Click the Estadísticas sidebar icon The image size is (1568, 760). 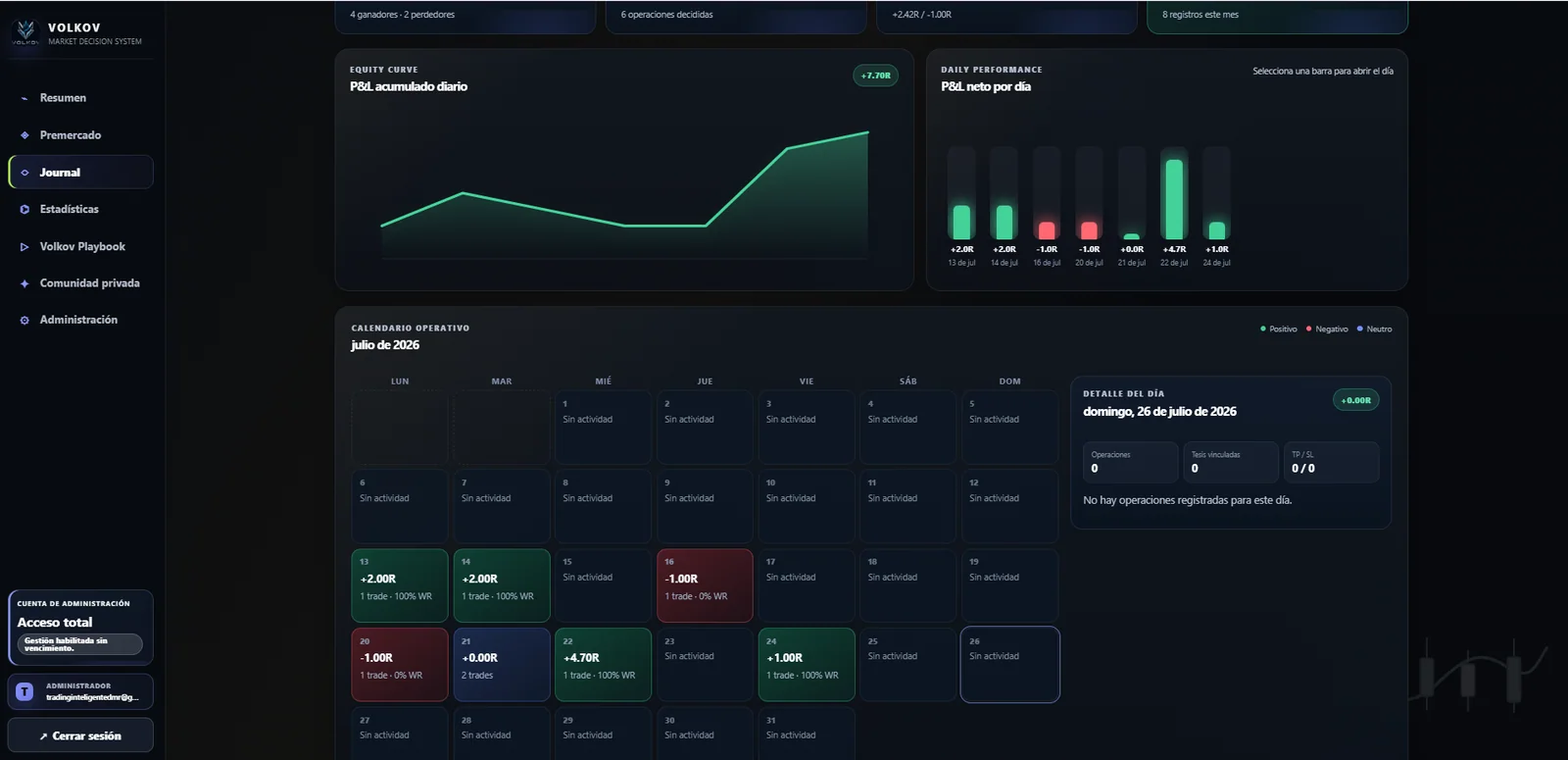tap(24, 209)
